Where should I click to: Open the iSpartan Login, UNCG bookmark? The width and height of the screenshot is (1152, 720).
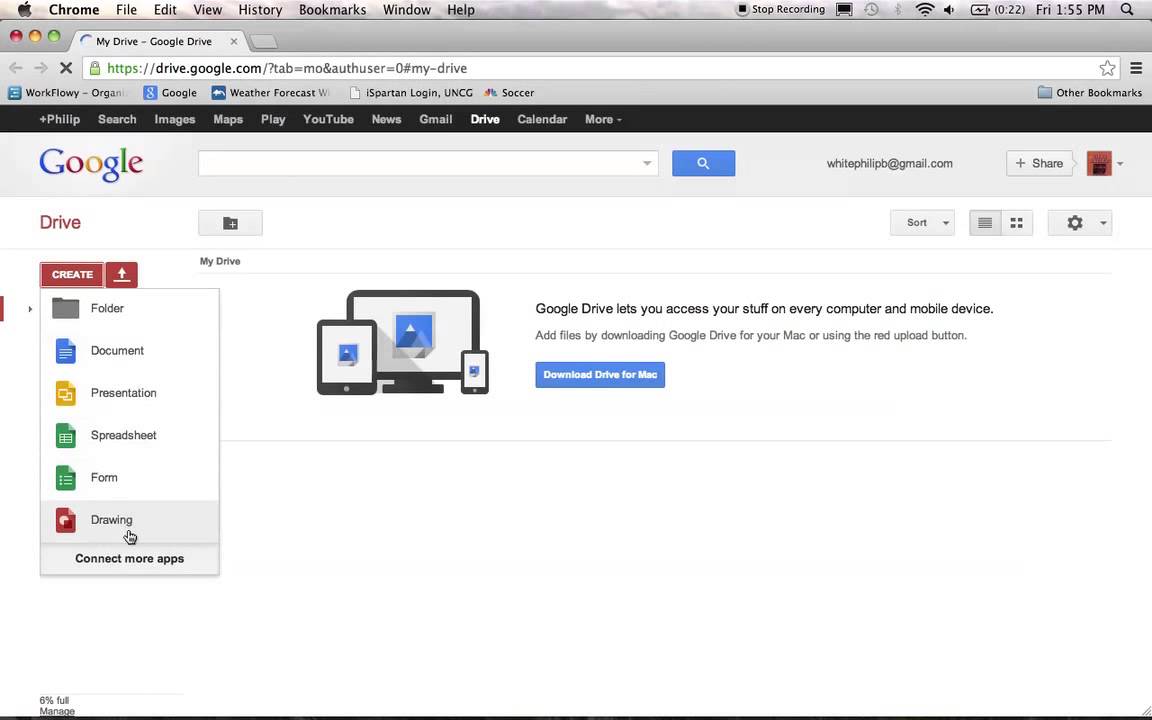tap(411, 93)
